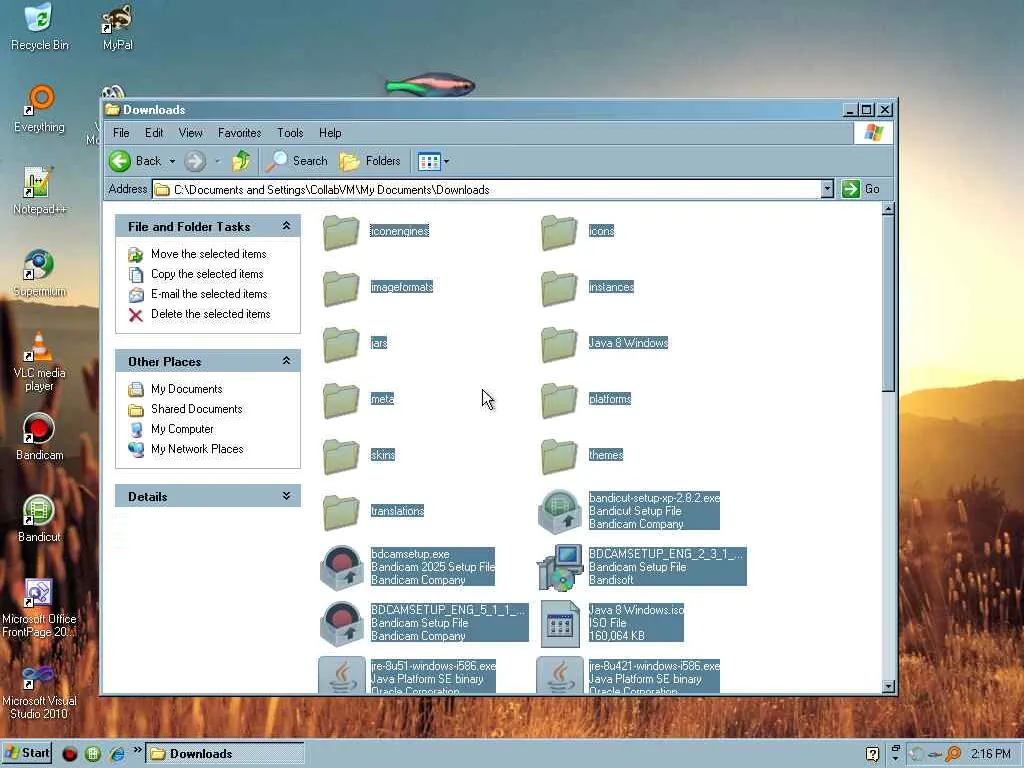This screenshot has height=768, width=1024.
Task: Launch Bandicam from Quick Launch bar
Action: [69, 754]
